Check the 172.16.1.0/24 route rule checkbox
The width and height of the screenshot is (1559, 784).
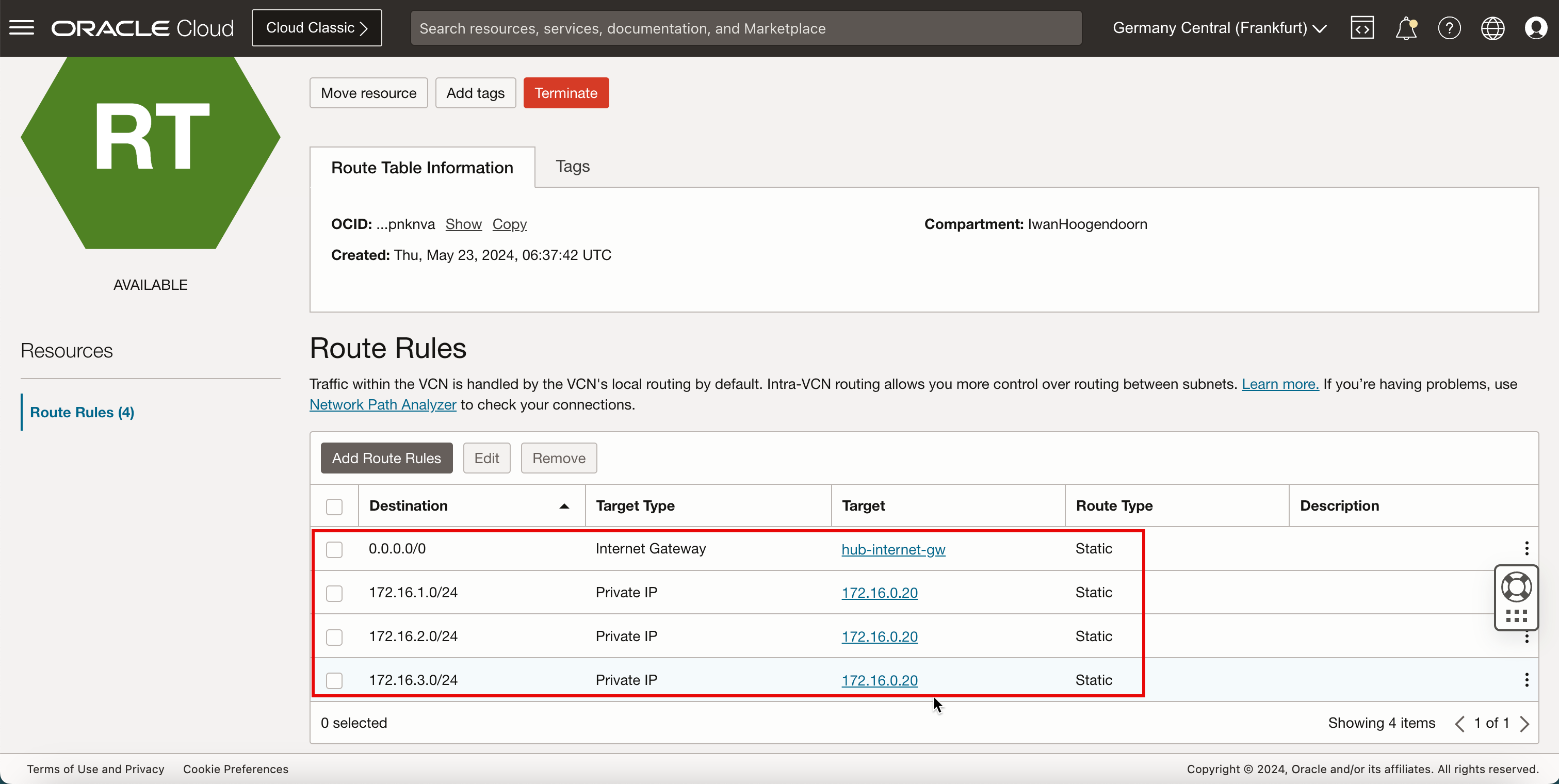tap(334, 593)
